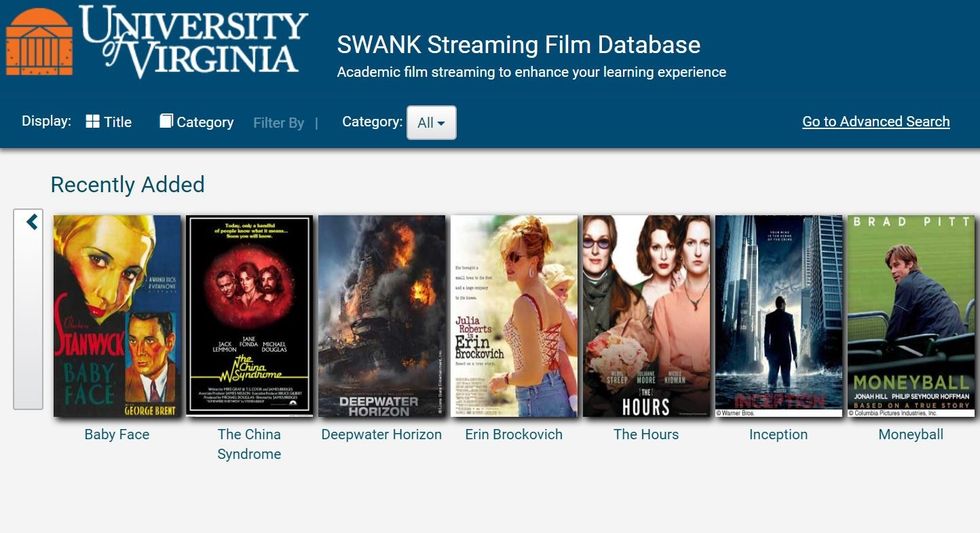Click the Baby Face title link

click(117, 434)
